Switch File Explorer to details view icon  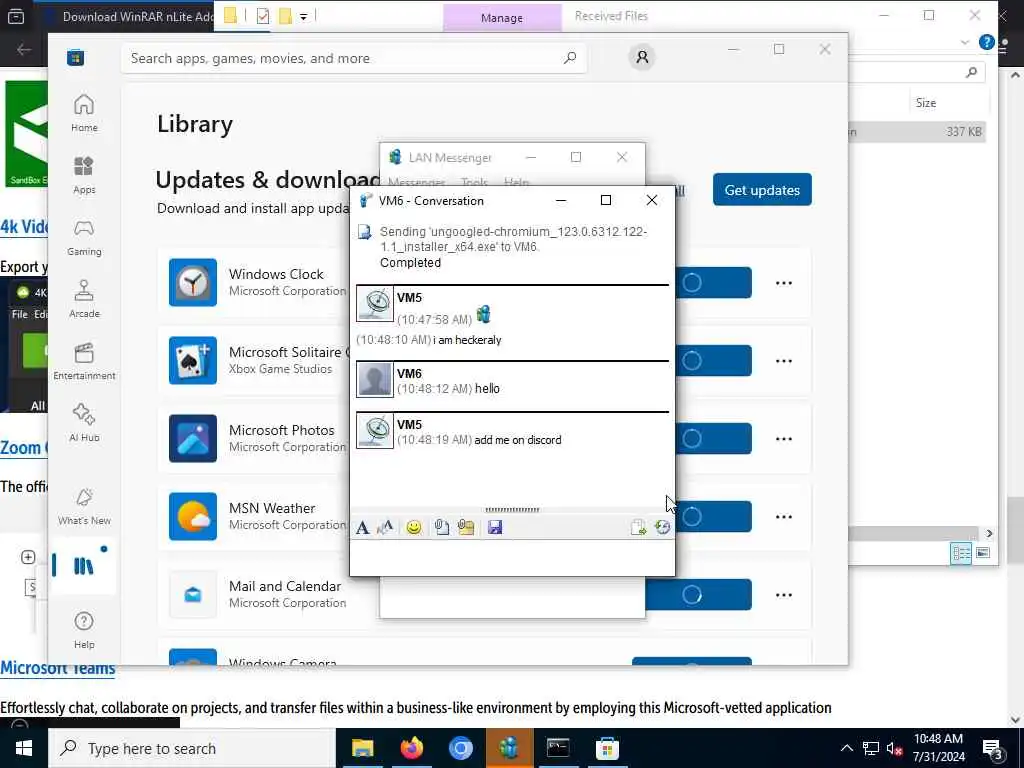click(x=961, y=554)
